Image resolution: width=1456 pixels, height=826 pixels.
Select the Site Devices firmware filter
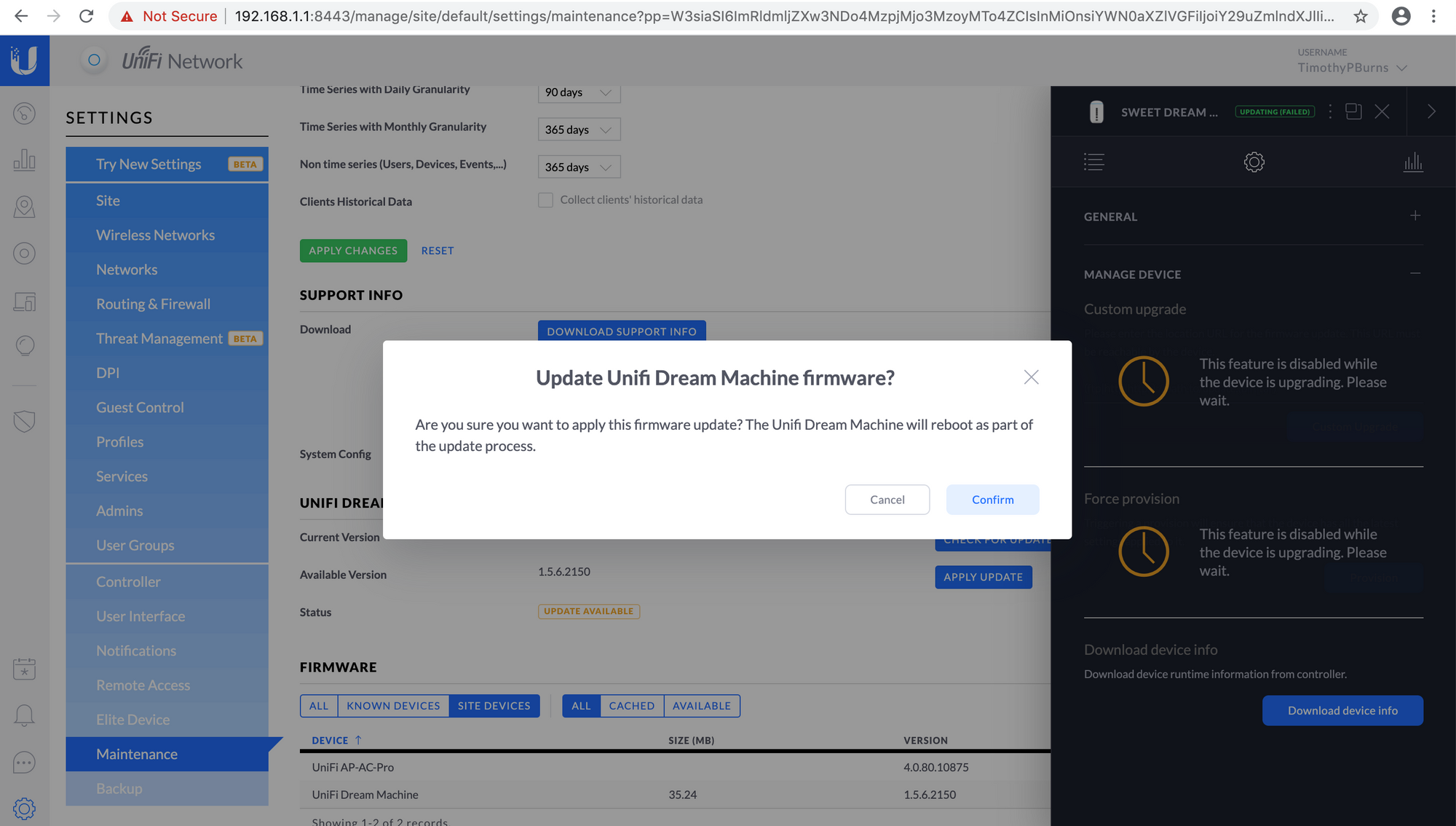point(494,706)
